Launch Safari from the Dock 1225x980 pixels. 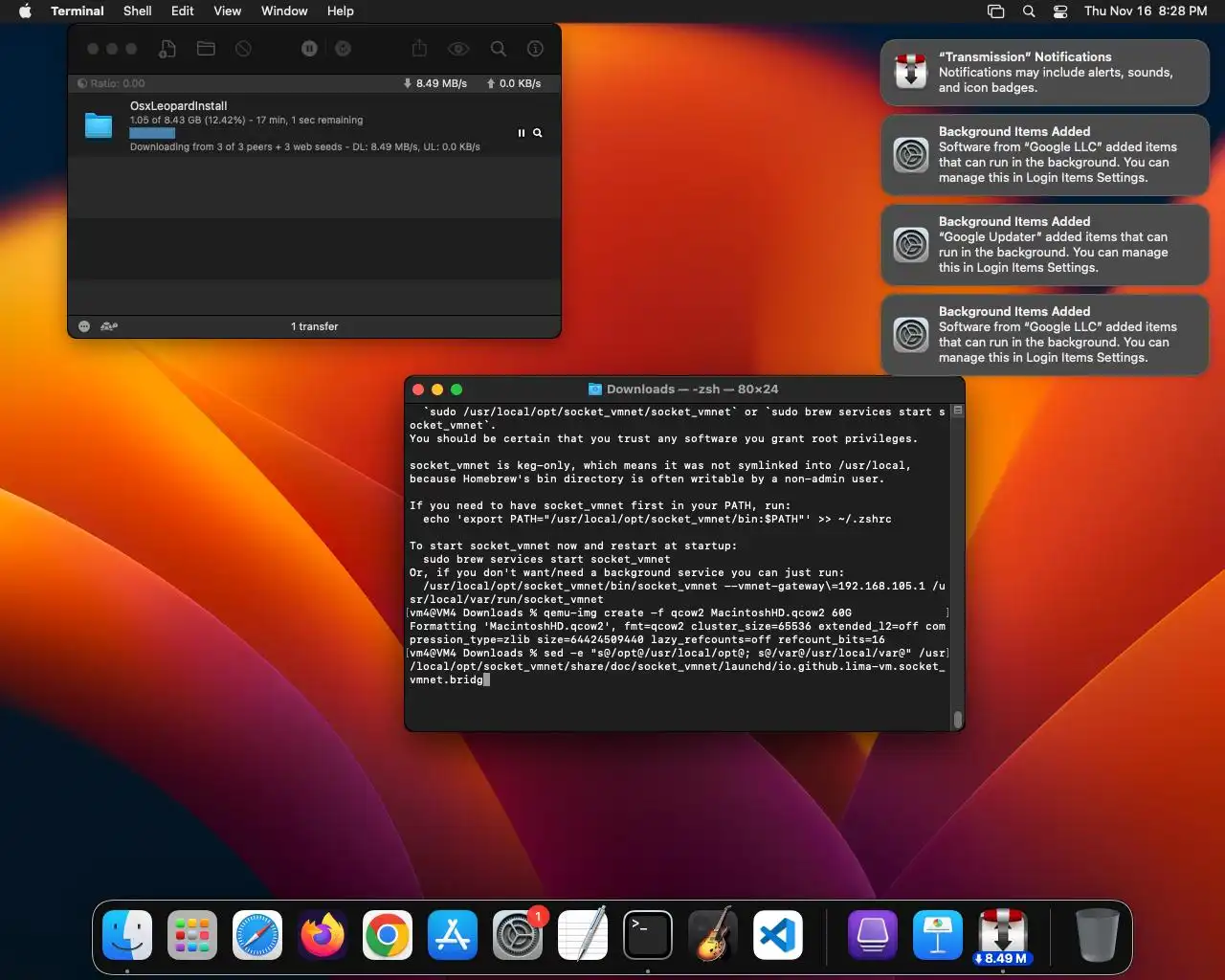257,935
